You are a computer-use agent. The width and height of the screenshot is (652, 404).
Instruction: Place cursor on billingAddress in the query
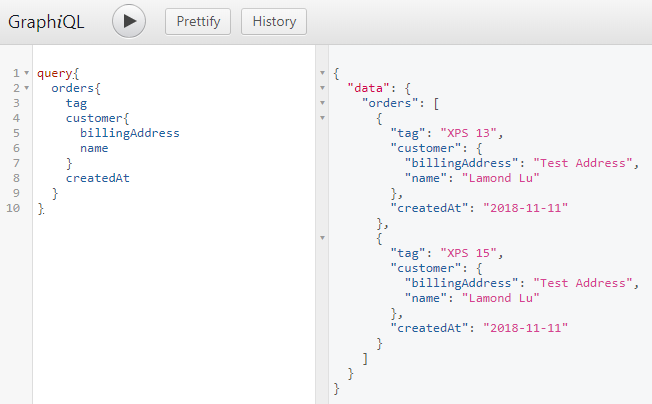tap(130, 133)
